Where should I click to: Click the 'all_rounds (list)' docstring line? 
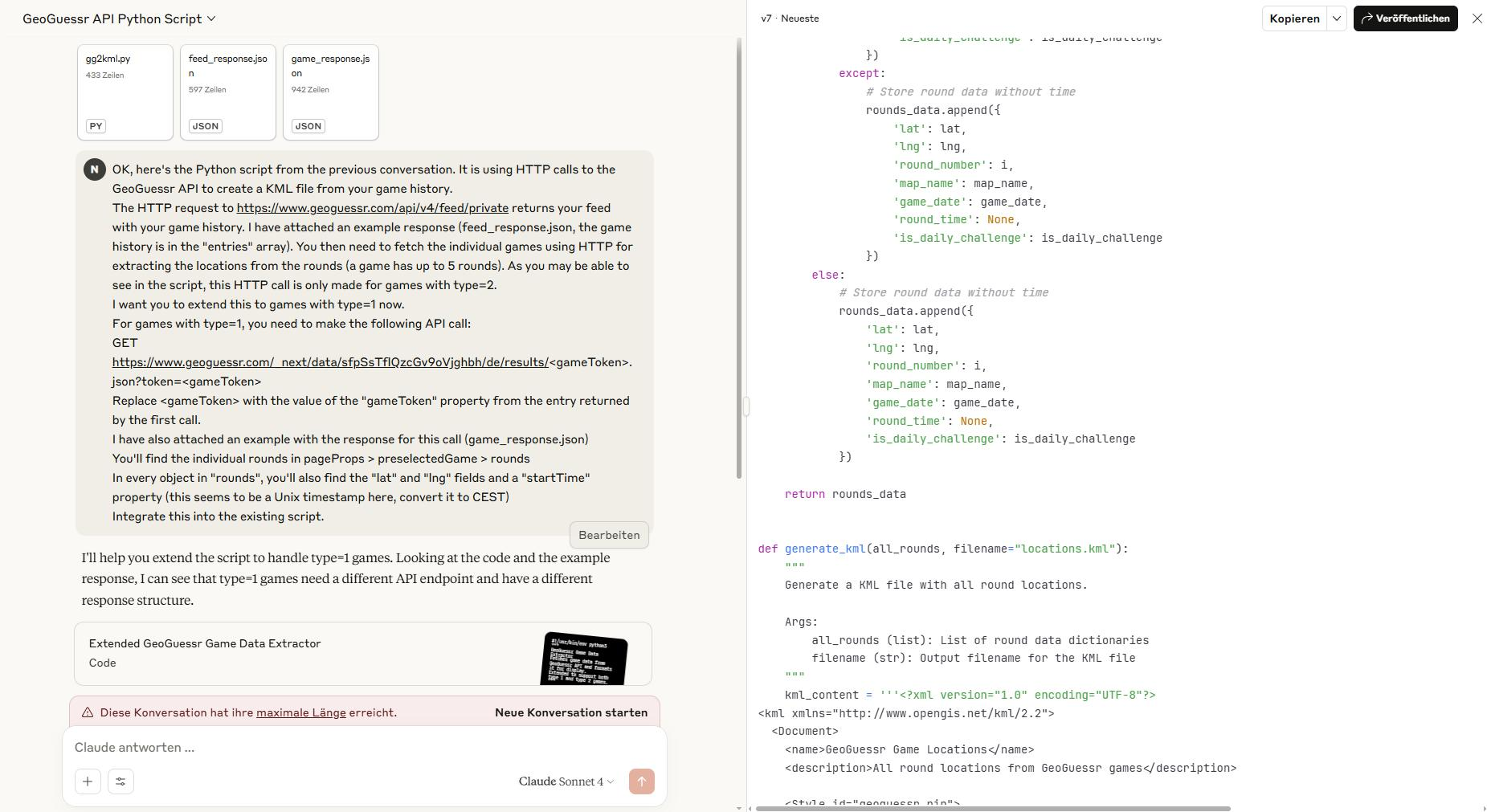980,640
